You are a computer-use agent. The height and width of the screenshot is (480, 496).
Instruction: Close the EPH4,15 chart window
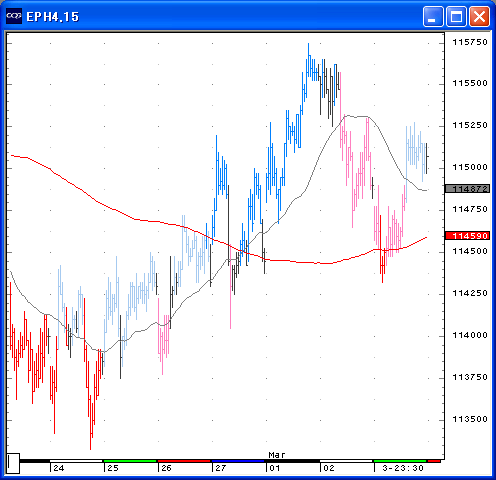click(x=479, y=16)
